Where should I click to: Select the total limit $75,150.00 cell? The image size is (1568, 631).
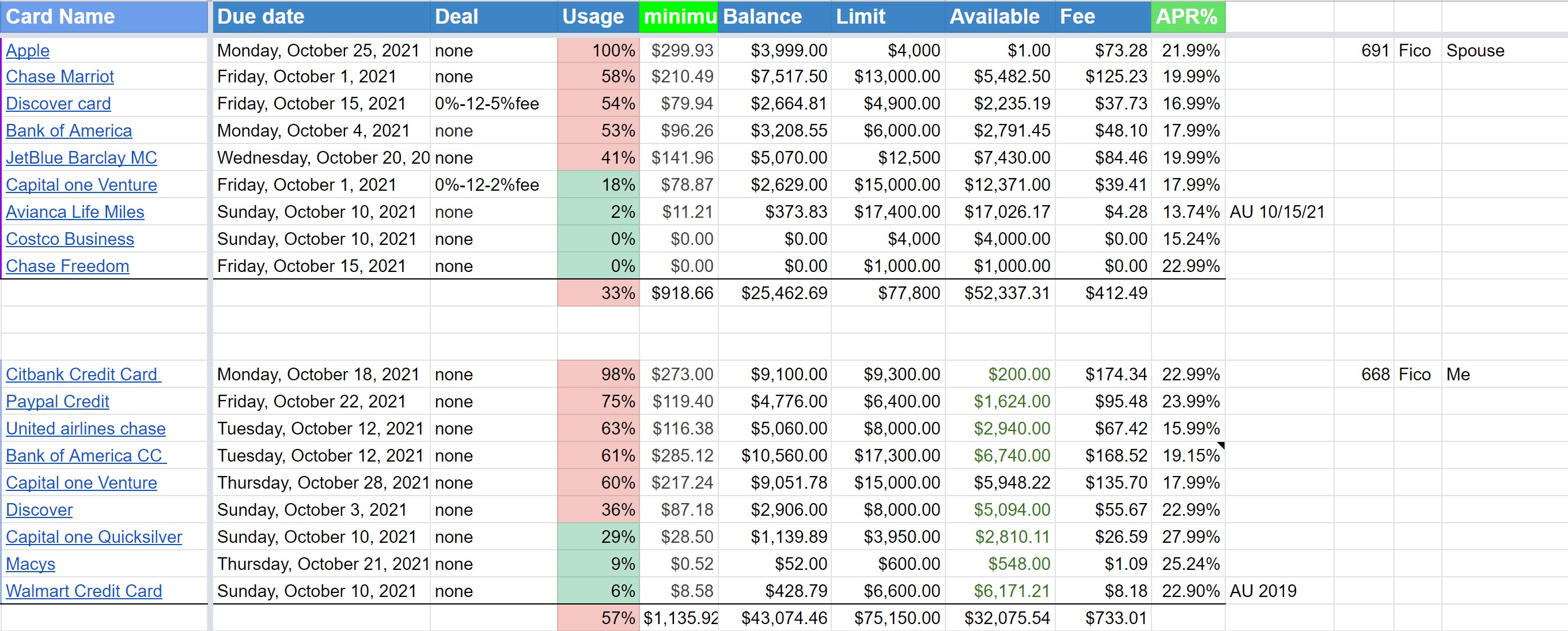click(888, 618)
